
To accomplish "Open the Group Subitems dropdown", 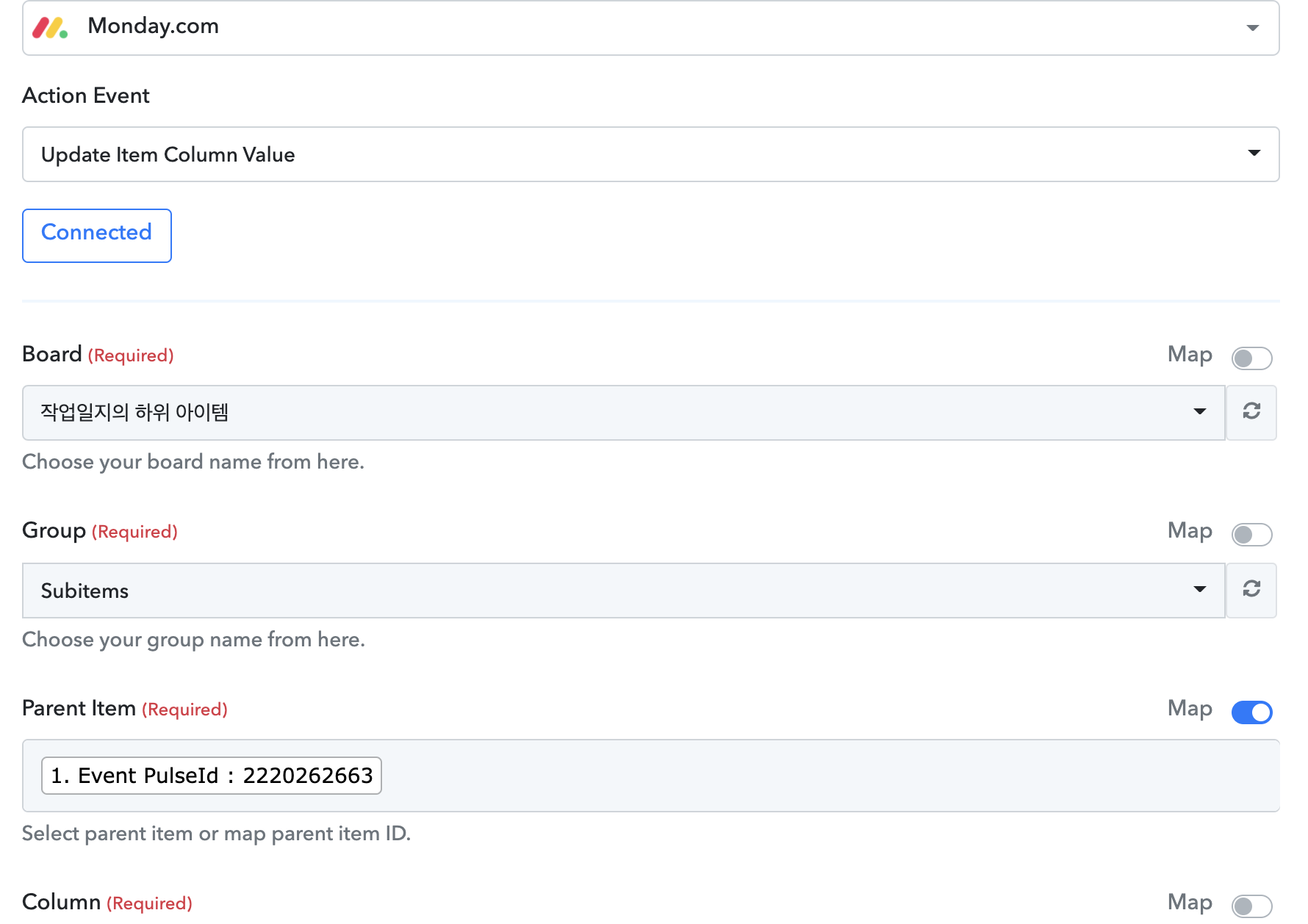I will coord(623,591).
